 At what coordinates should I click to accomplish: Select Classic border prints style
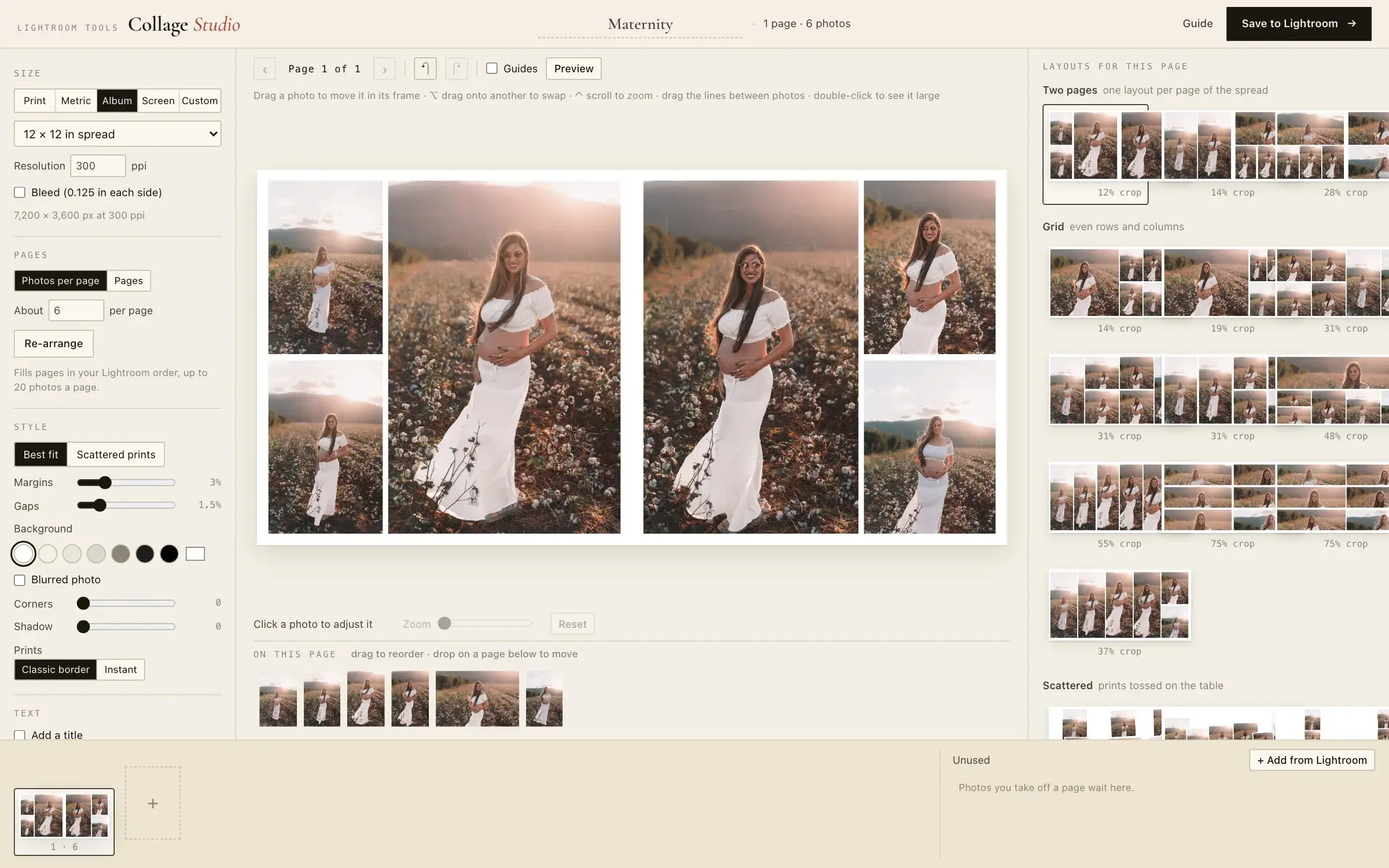pos(56,670)
